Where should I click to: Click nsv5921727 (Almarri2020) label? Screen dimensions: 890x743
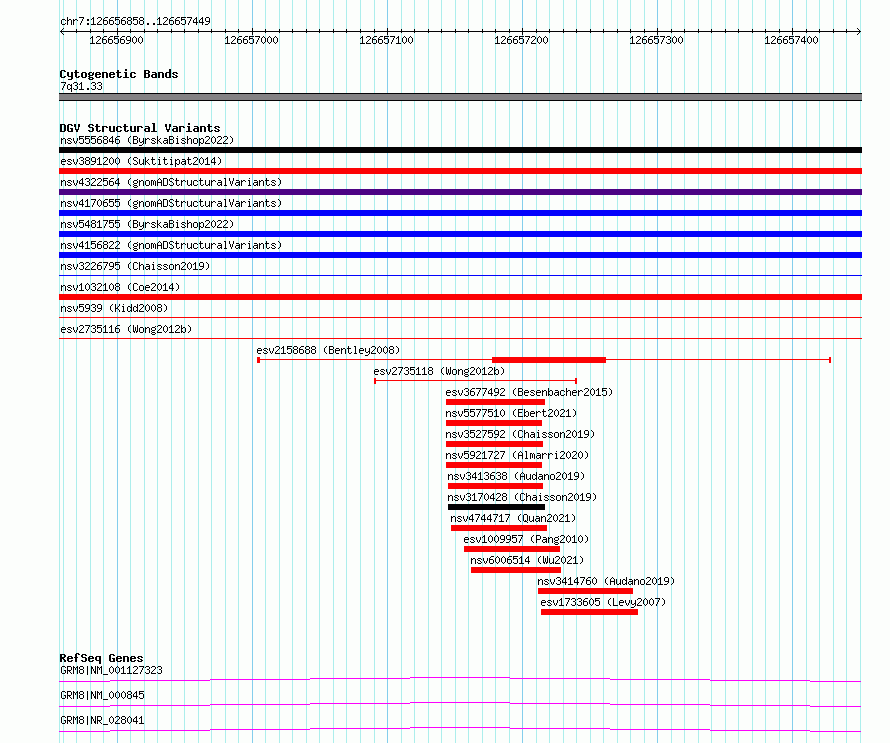pyautogui.click(x=517, y=455)
